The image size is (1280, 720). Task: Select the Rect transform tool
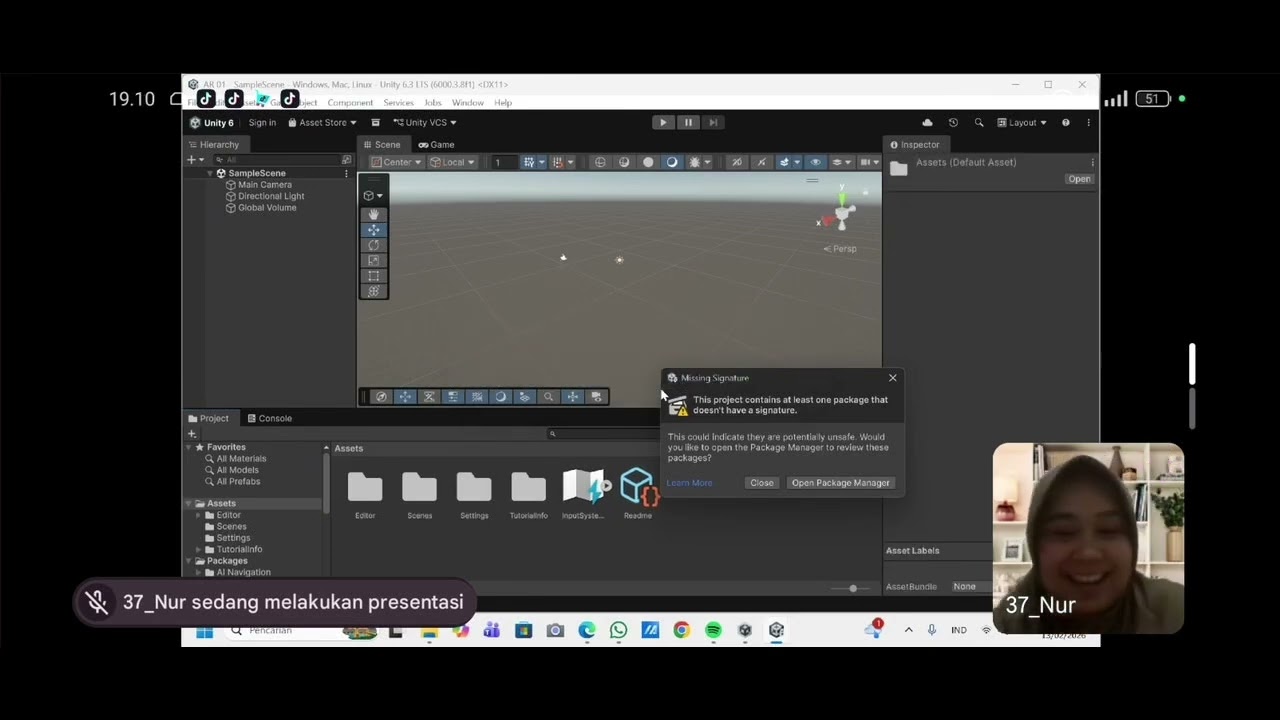373,276
